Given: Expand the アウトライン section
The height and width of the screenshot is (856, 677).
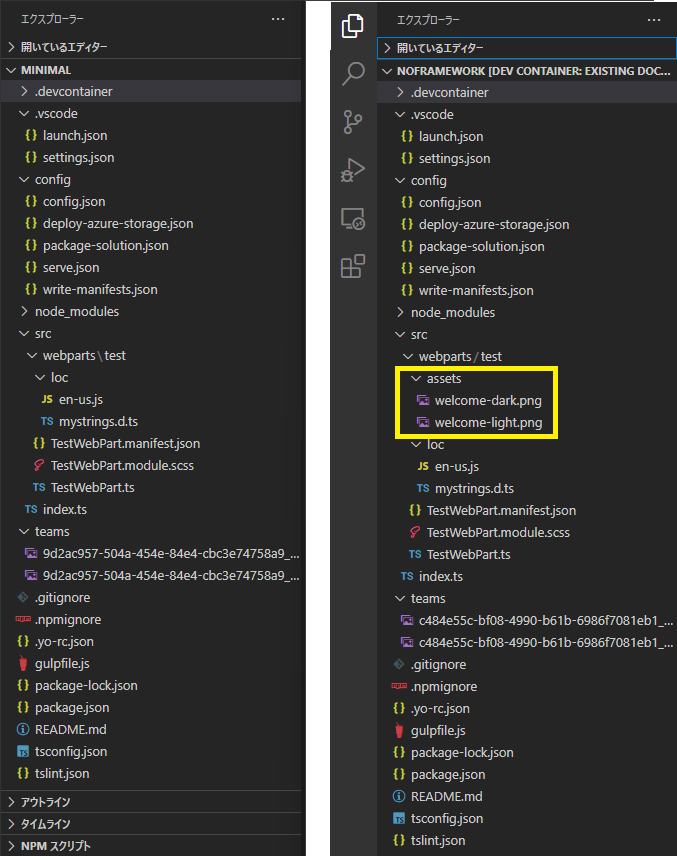Looking at the screenshot, I should point(45,802).
